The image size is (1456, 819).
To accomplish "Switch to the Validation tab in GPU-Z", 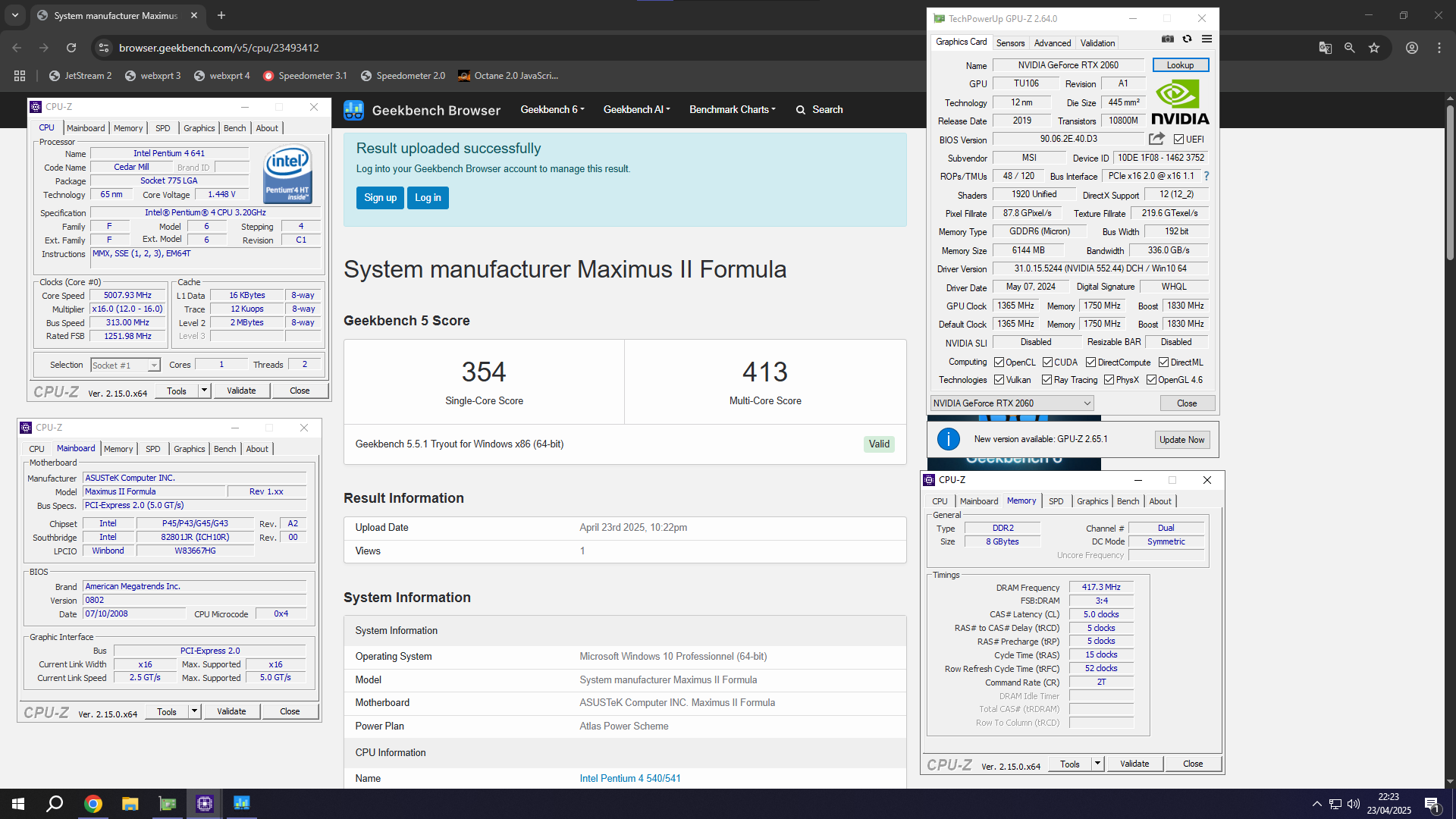I will pos(1097,43).
